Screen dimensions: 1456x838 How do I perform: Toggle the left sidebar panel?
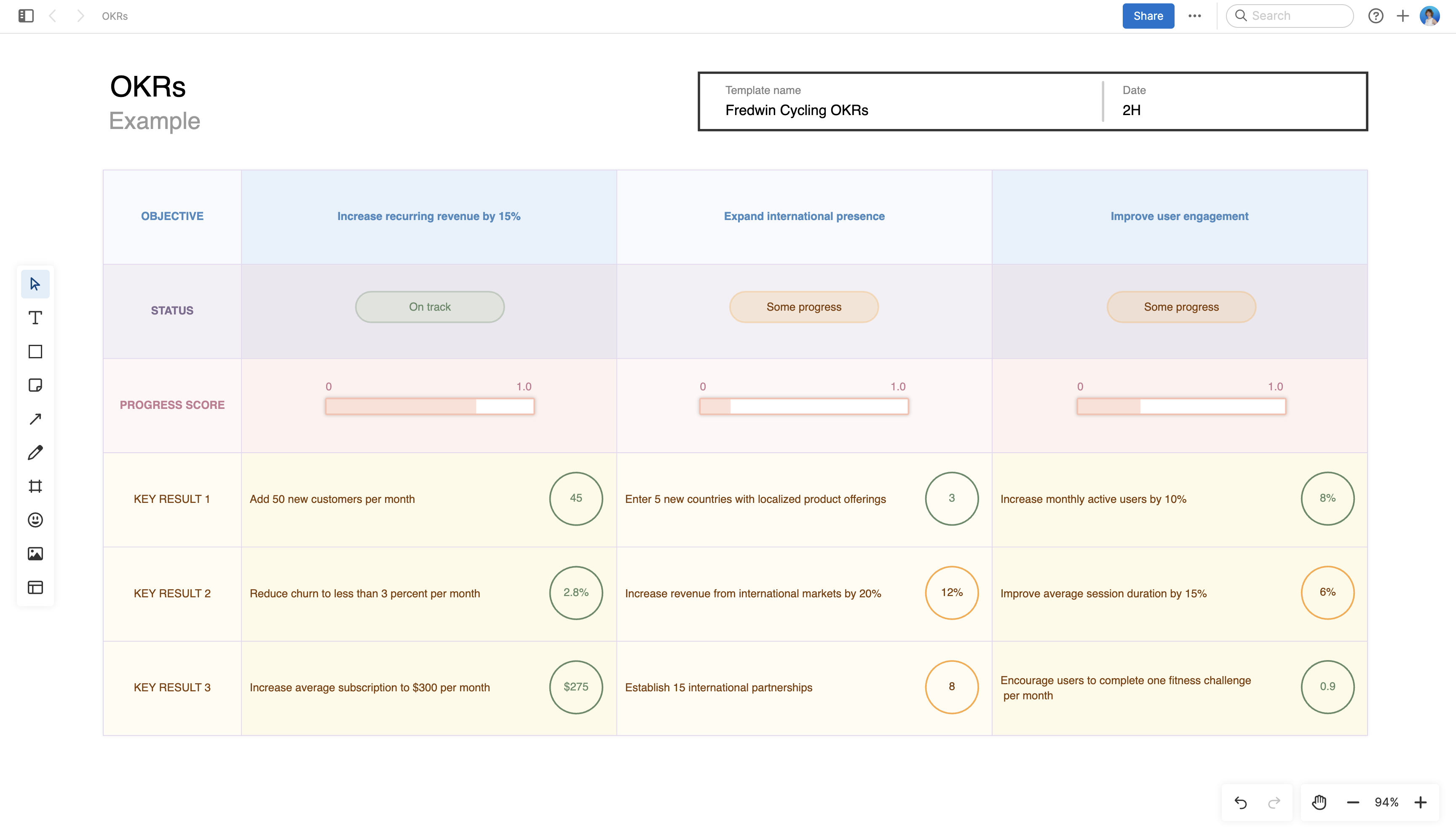coord(25,16)
